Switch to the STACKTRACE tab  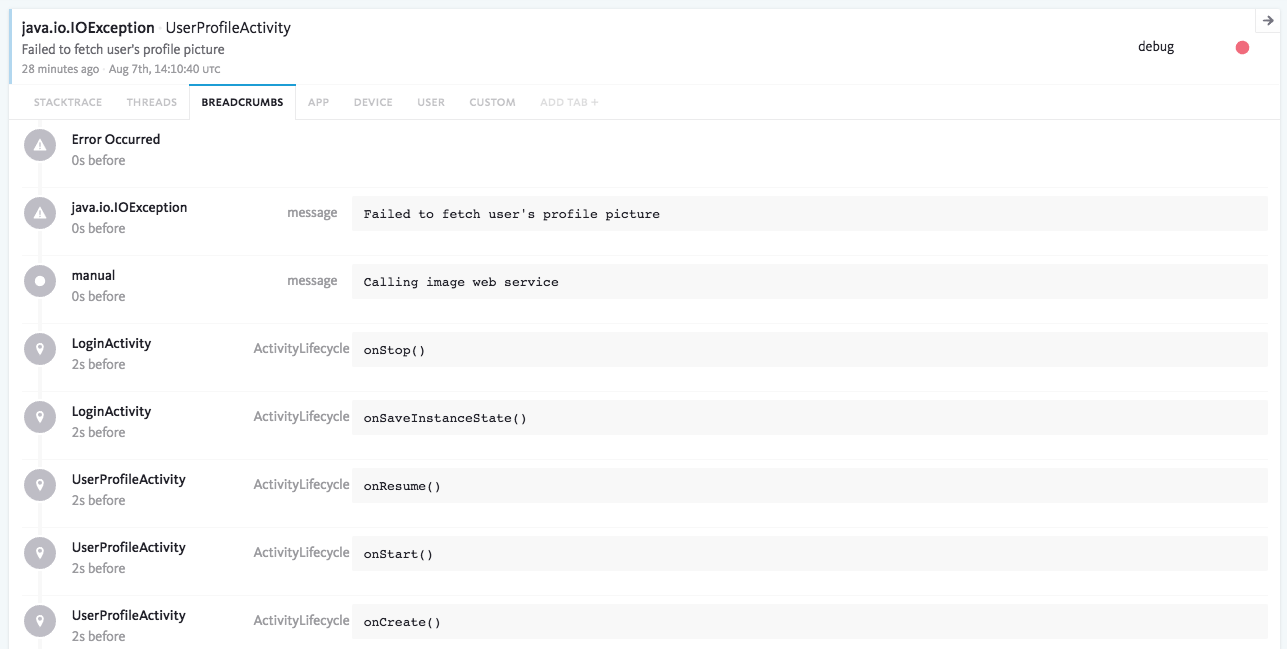[x=67, y=101]
